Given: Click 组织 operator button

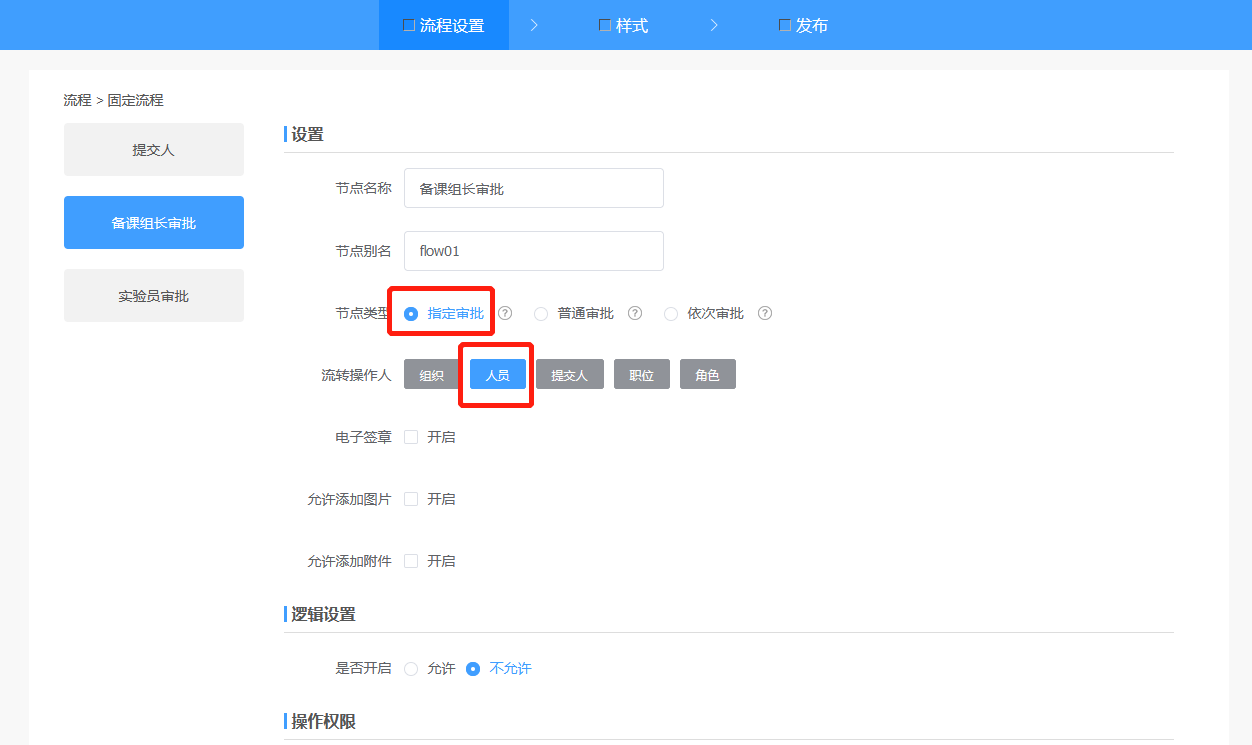Looking at the screenshot, I should [x=432, y=375].
